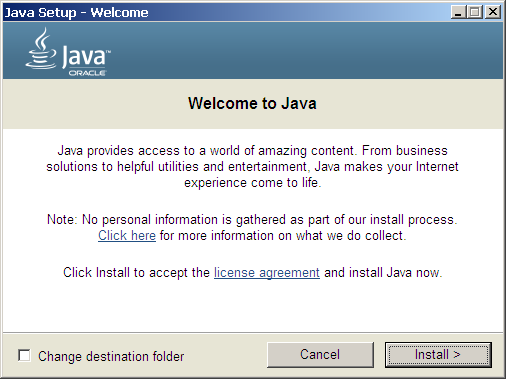
Task: Open the 'Click here' information link
Action: pyautogui.click(x=127, y=236)
